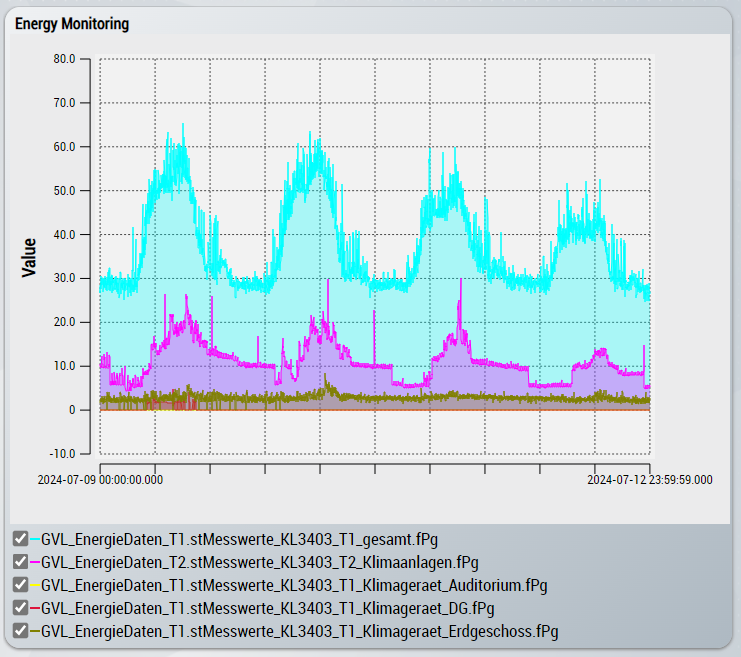
Task: Select the T2_Klimaanlagen.fPg legend label
Action: pyautogui.click(x=260, y=562)
